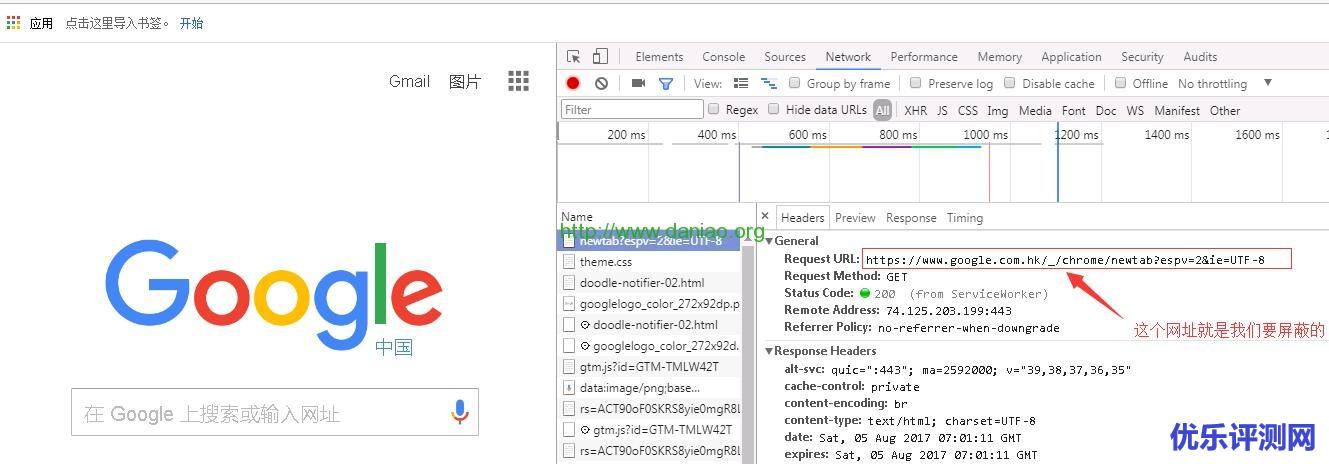The image size is (1329, 464).
Task: Filter requests by XHR
Action: (915, 110)
